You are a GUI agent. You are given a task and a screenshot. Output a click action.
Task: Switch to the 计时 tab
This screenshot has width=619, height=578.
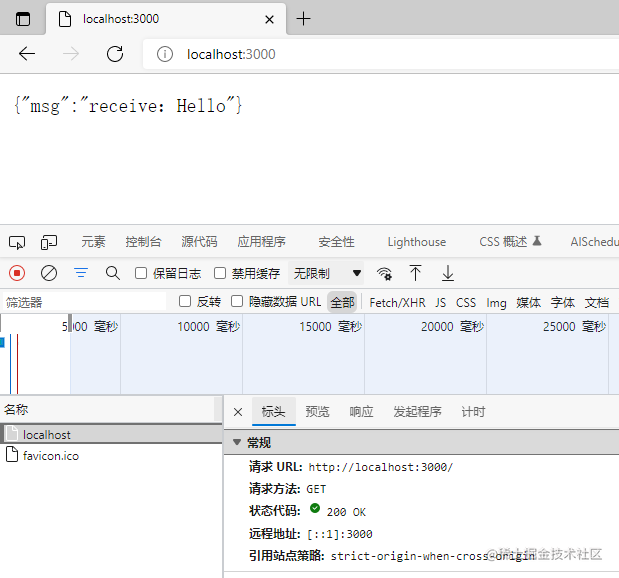point(473,412)
